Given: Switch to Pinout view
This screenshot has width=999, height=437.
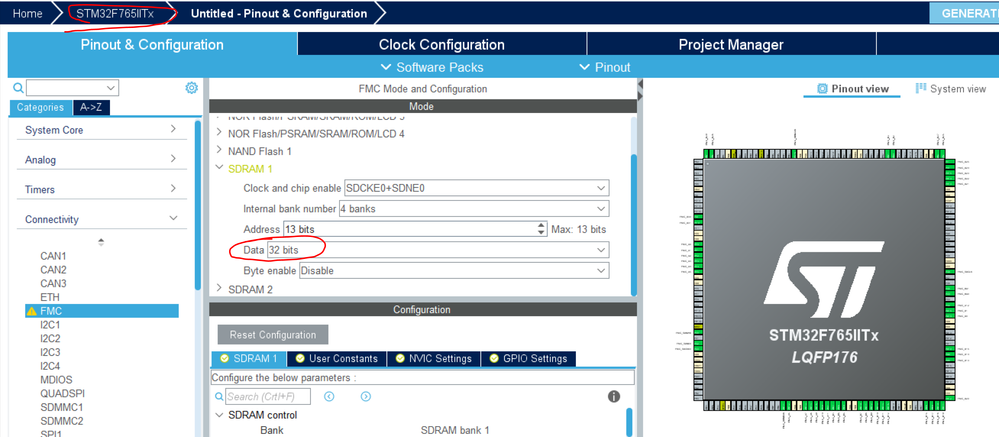Looking at the screenshot, I should [x=852, y=89].
